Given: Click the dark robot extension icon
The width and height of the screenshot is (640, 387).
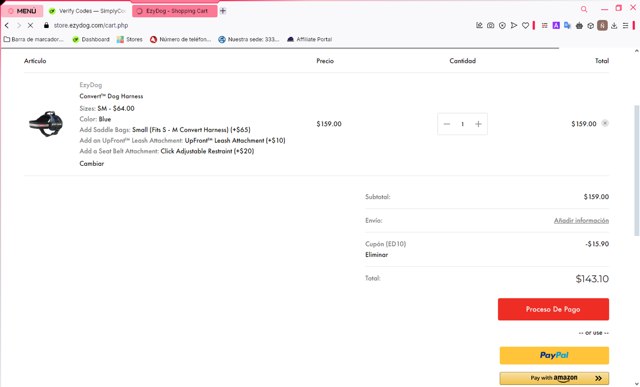Looking at the screenshot, I should (579, 25).
